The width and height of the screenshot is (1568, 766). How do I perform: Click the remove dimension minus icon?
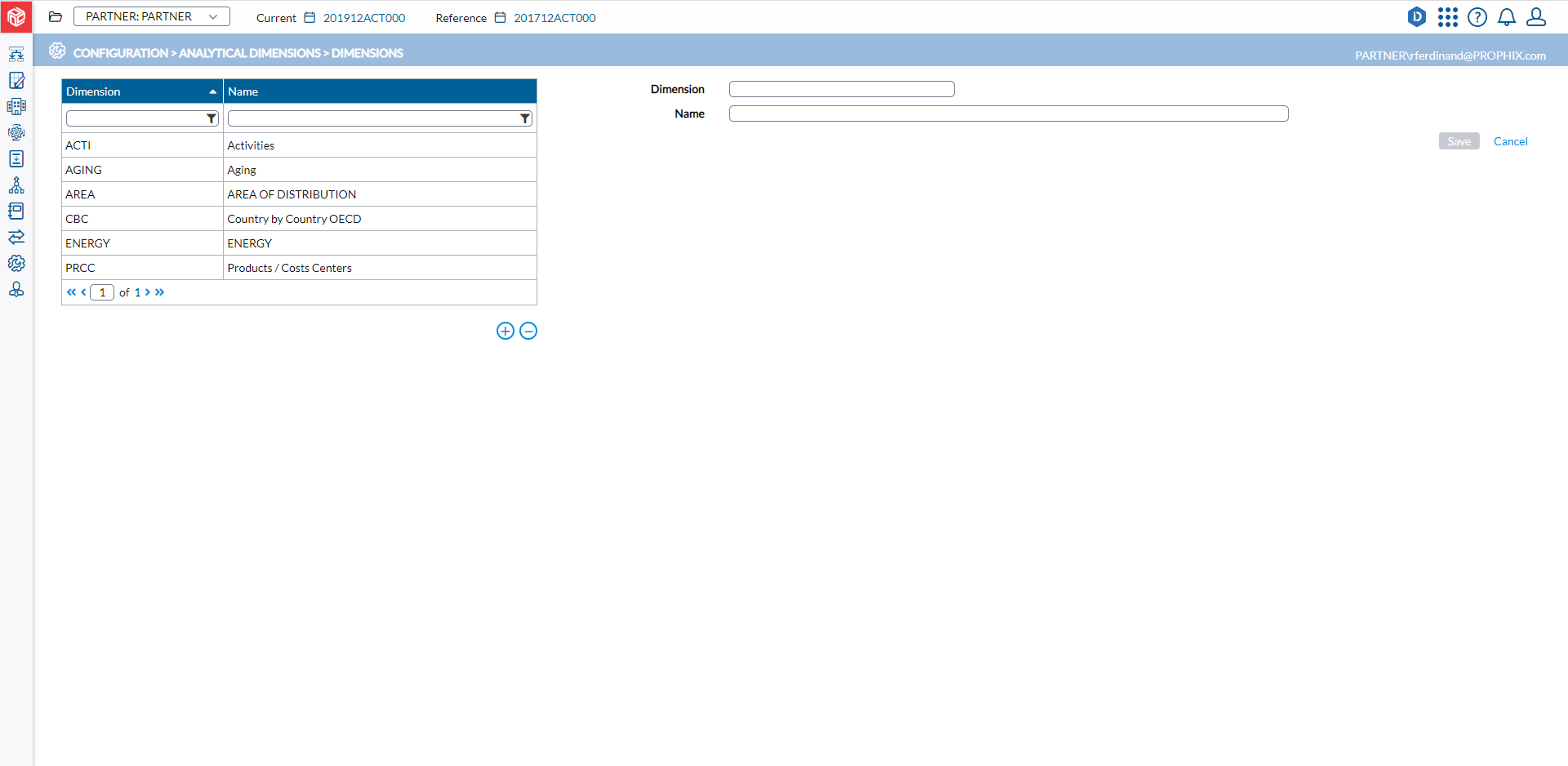(x=528, y=331)
